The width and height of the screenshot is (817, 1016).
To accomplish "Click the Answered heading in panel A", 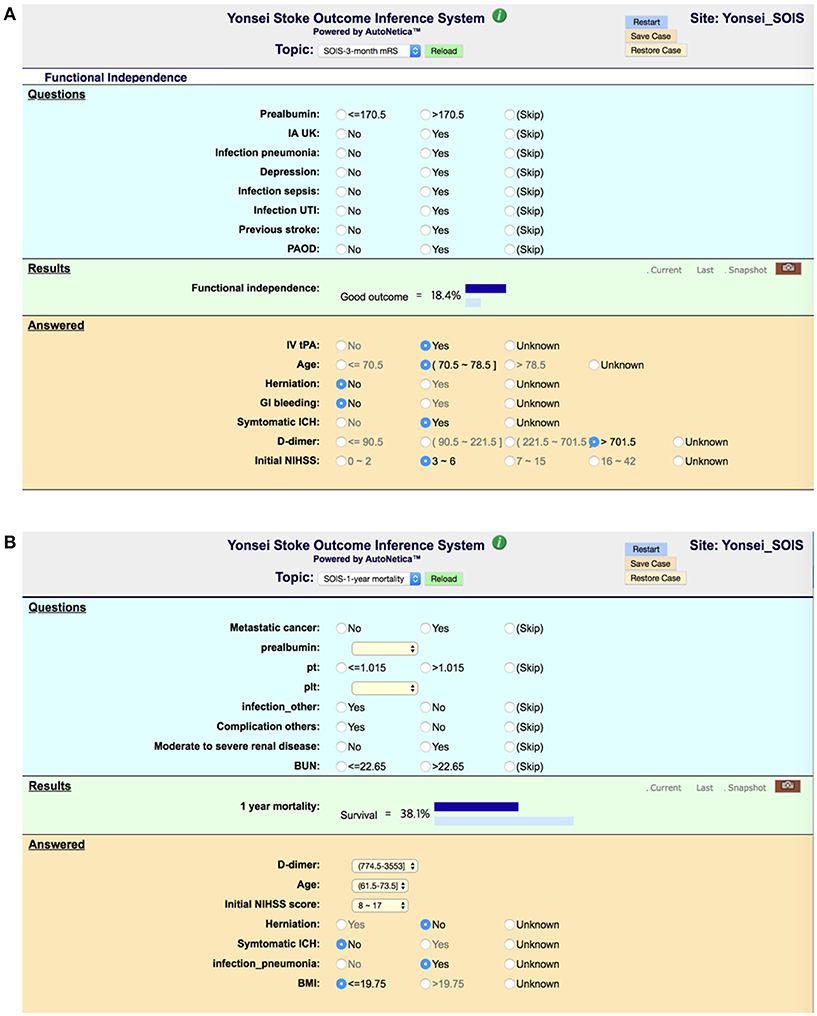I will pyautogui.click(x=56, y=325).
